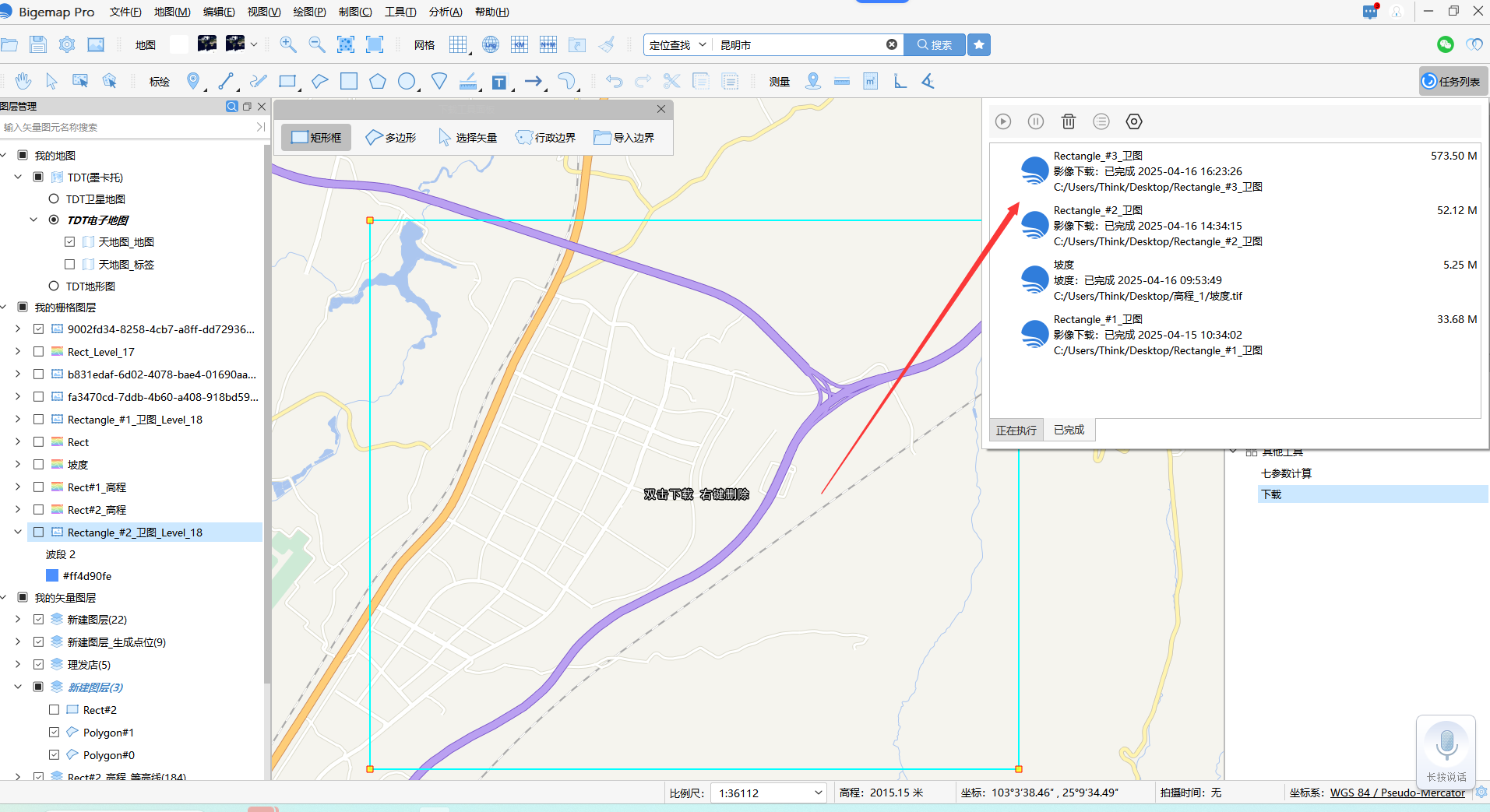The image size is (1490, 812).
Task: Open settings gear in the top toolbar
Action: [x=67, y=44]
